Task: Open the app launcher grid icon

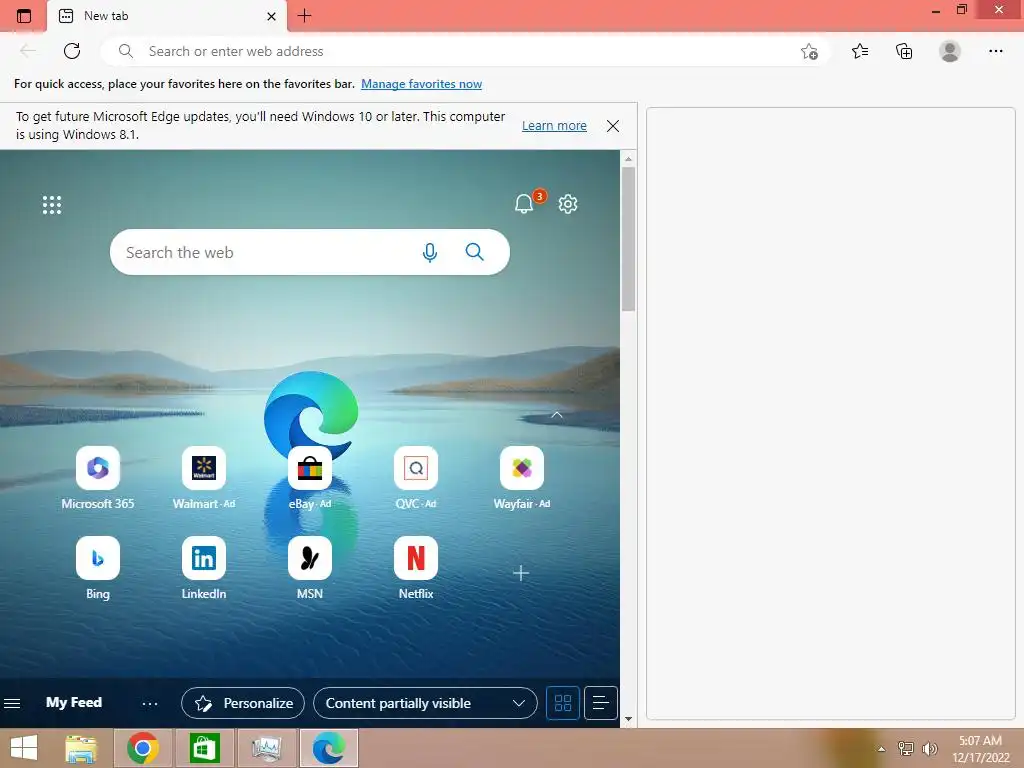Action: click(52, 205)
